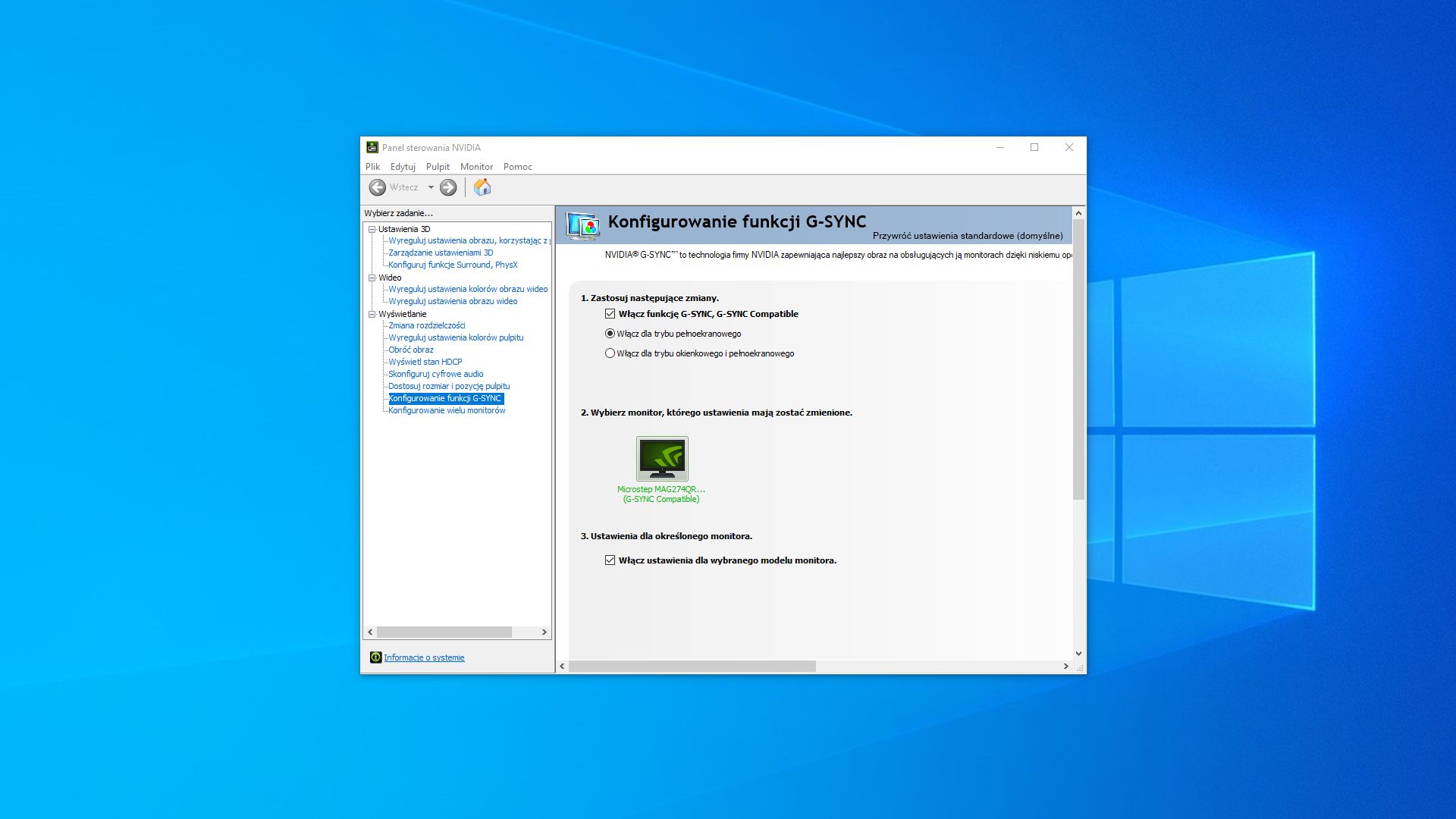Click 'Przywróć ustawienia standardowe (domyślne)' link
Viewport: 1456px width, 819px height.
pos(968,236)
